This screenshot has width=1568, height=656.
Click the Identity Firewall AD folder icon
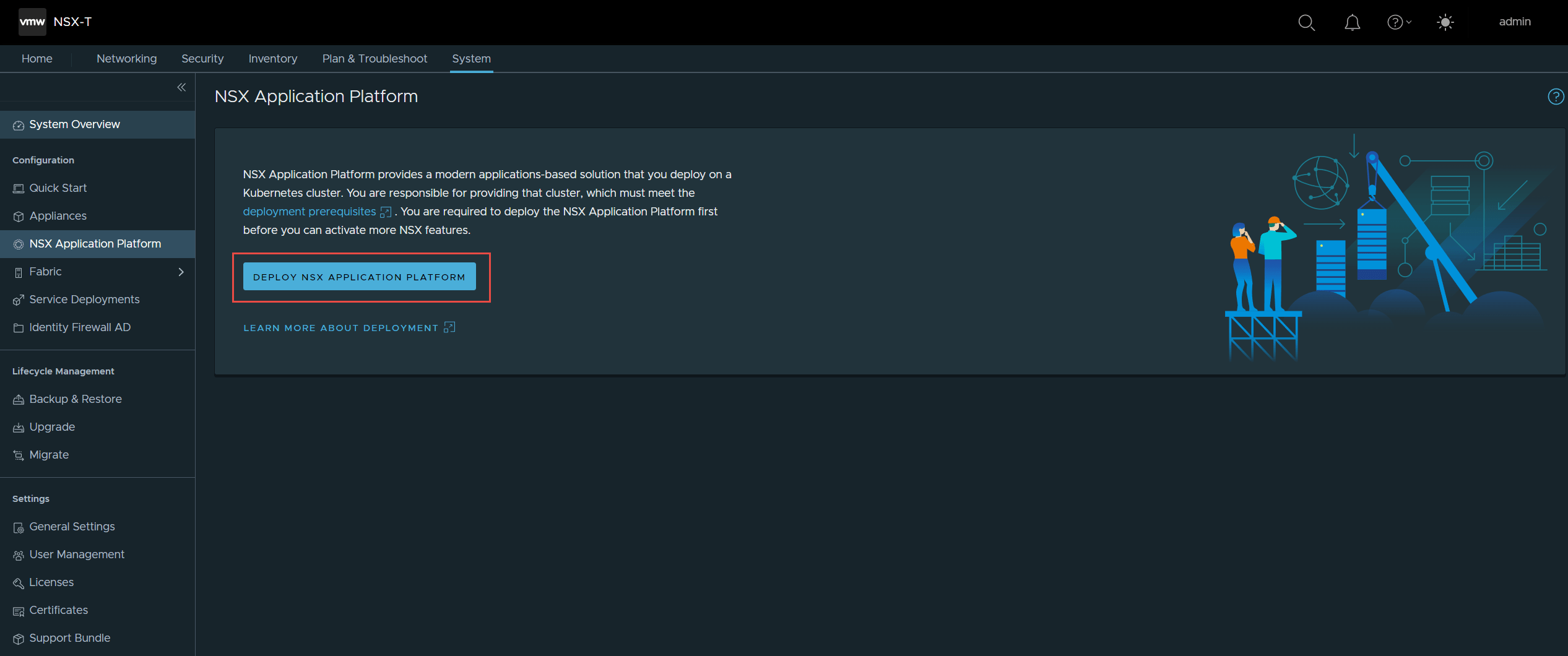pos(19,328)
